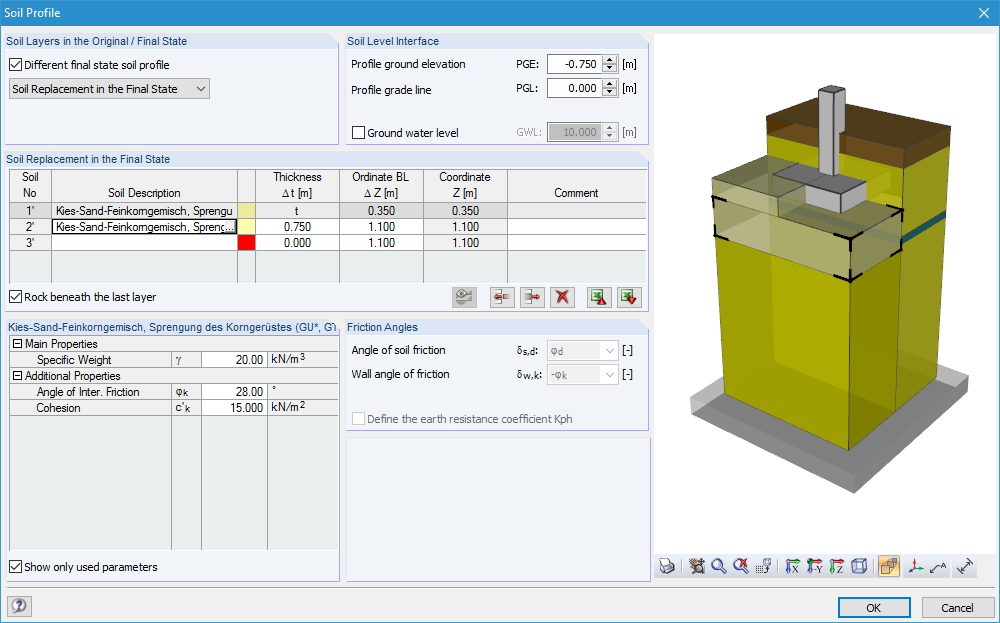Edit Specific Weight value 20.00

tap(234, 360)
